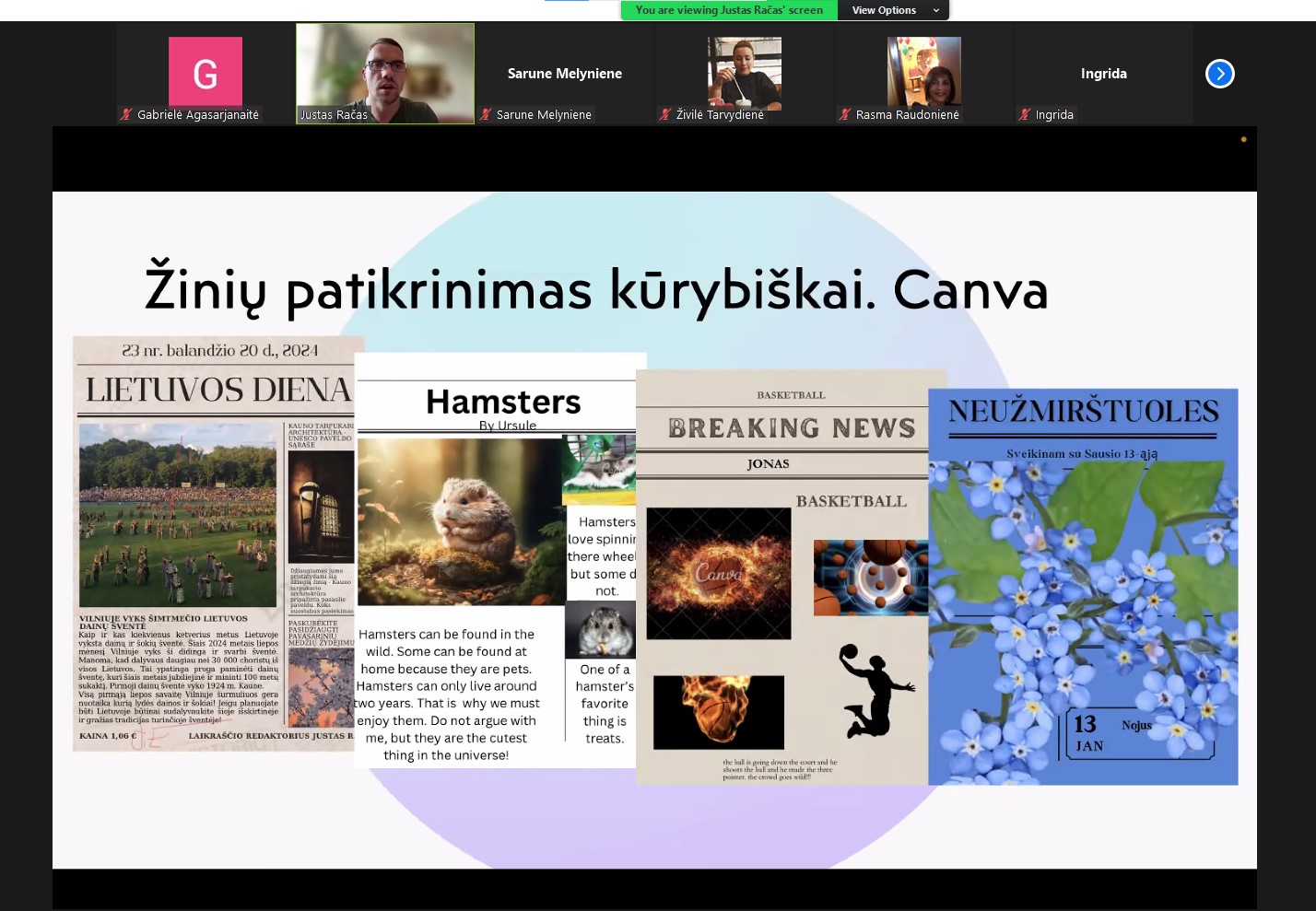This screenshot has height=911, width=1316.
Task: Click the basketballs circle image
Action: 871,578
